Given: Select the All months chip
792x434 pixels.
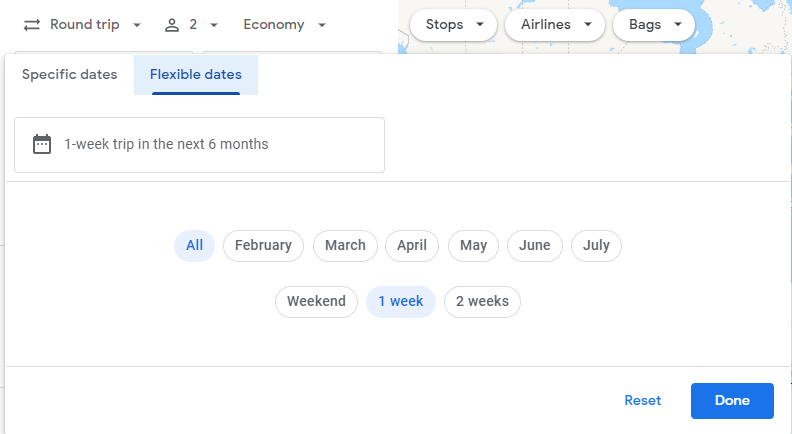Looking at the screenshot, I should tap(194, 246).
